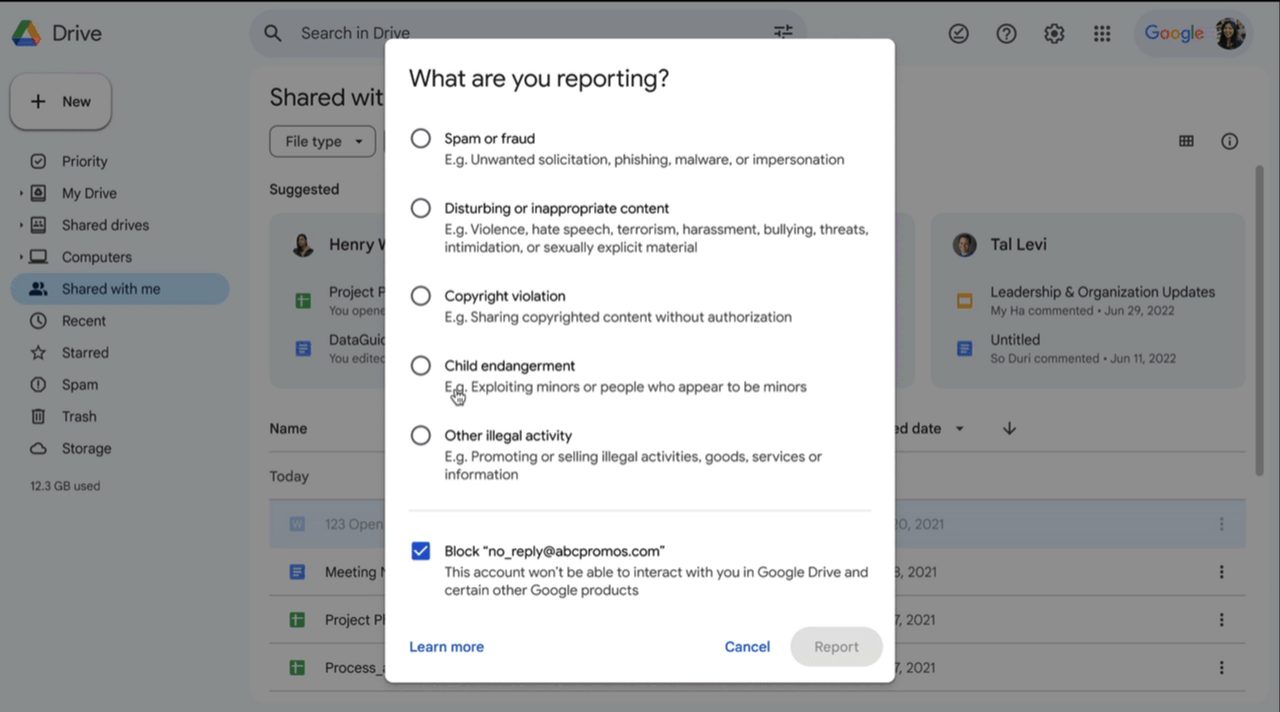
Task: Click the offline ready status checkmark icon
Action: click(958, 34)
